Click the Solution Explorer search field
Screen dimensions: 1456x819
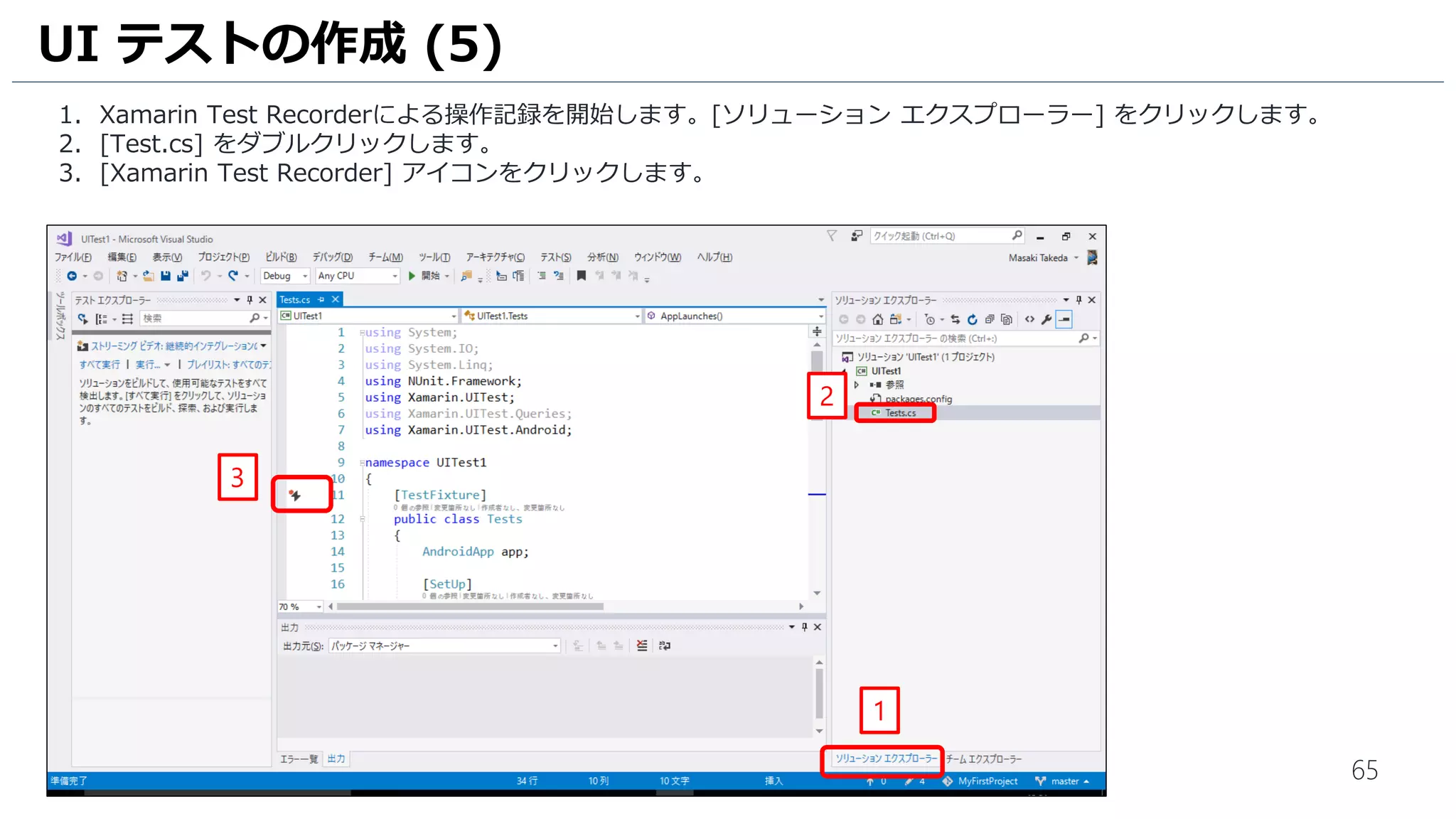pos(966,338)
